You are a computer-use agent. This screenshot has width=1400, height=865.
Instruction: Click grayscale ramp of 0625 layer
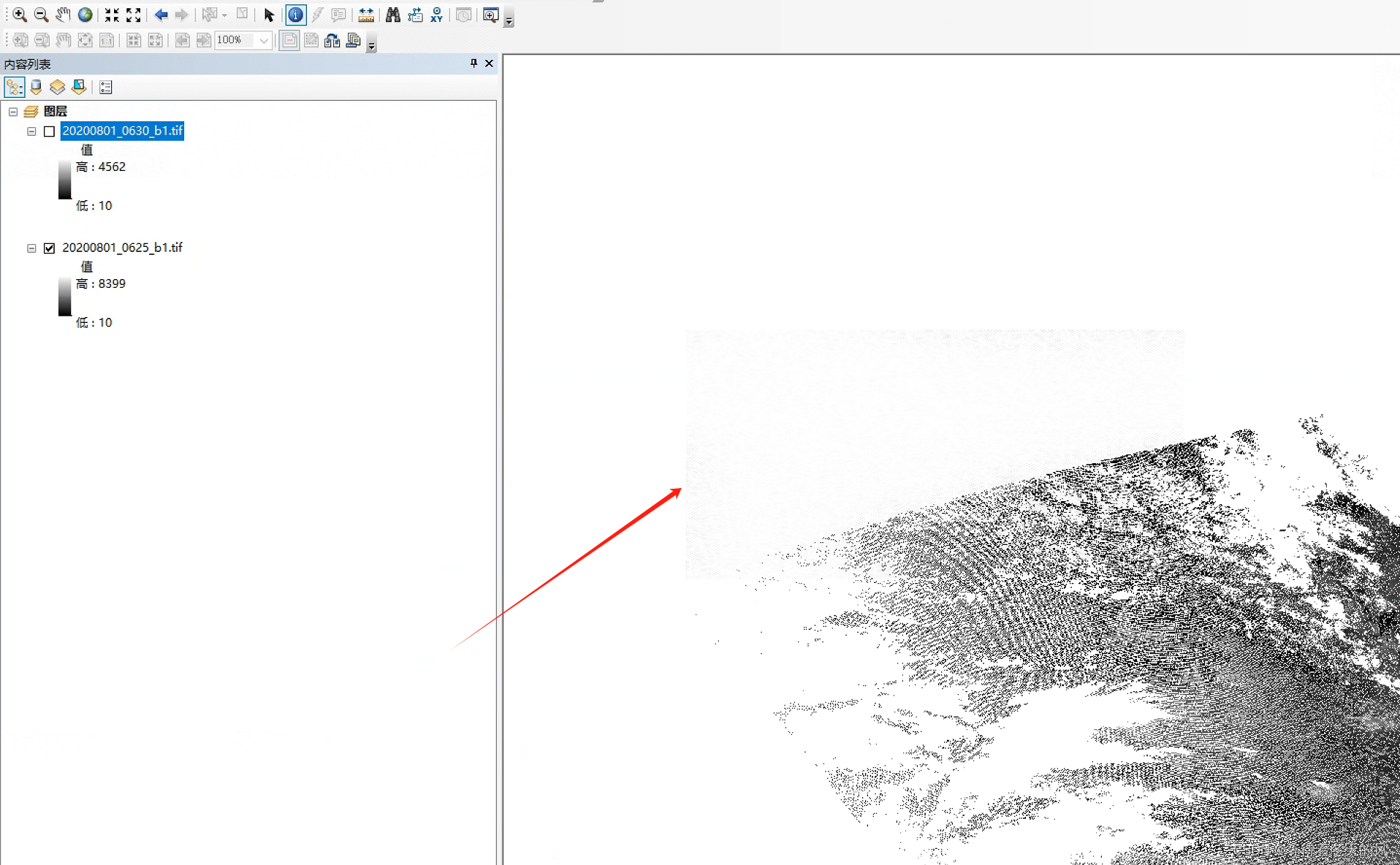pyautogui.click(x=65, y=297)
